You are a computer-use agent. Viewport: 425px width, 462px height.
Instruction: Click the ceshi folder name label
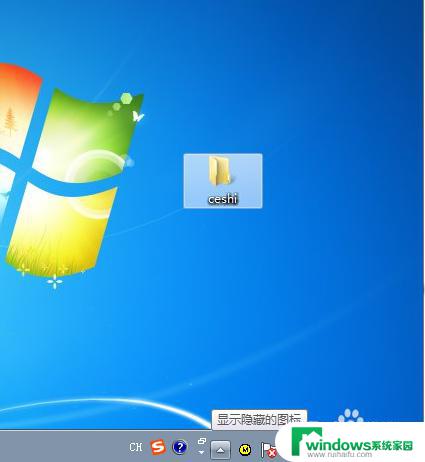(x=223, y=199)
